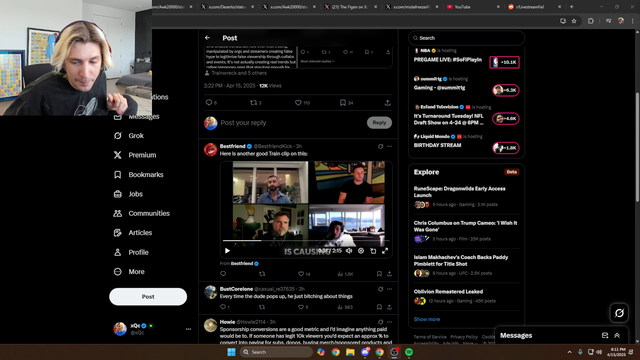Open Spotify from taskbar
The height and width of the screenshot is (360, 640).
click(x=409, y=352)
